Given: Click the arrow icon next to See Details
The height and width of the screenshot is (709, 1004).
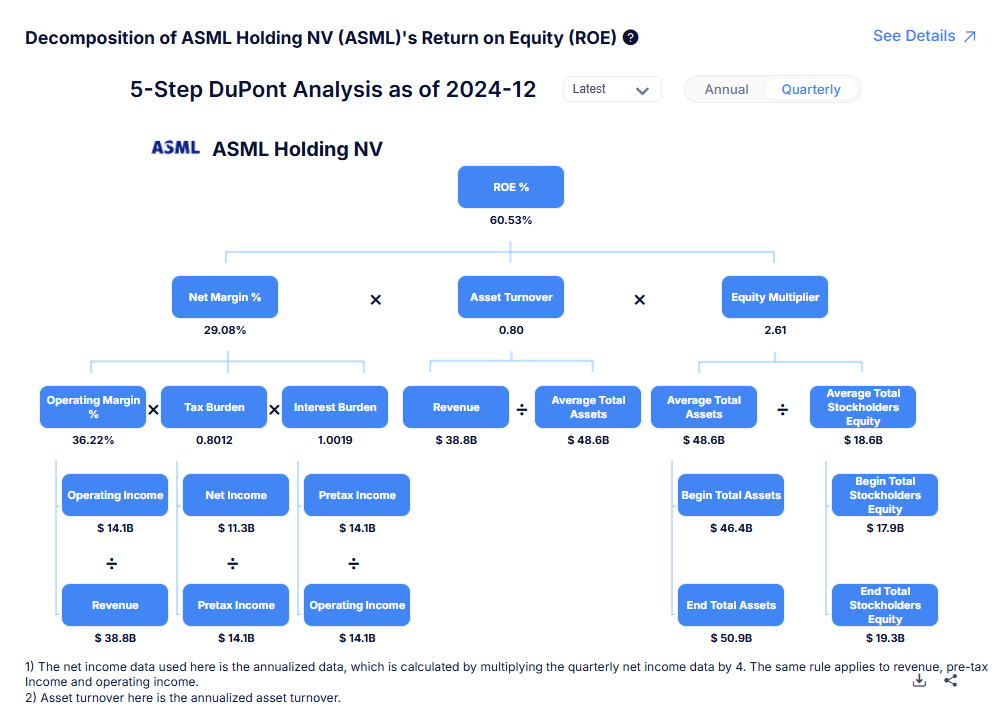Looking at the screenshot, I should pos(969,37).
